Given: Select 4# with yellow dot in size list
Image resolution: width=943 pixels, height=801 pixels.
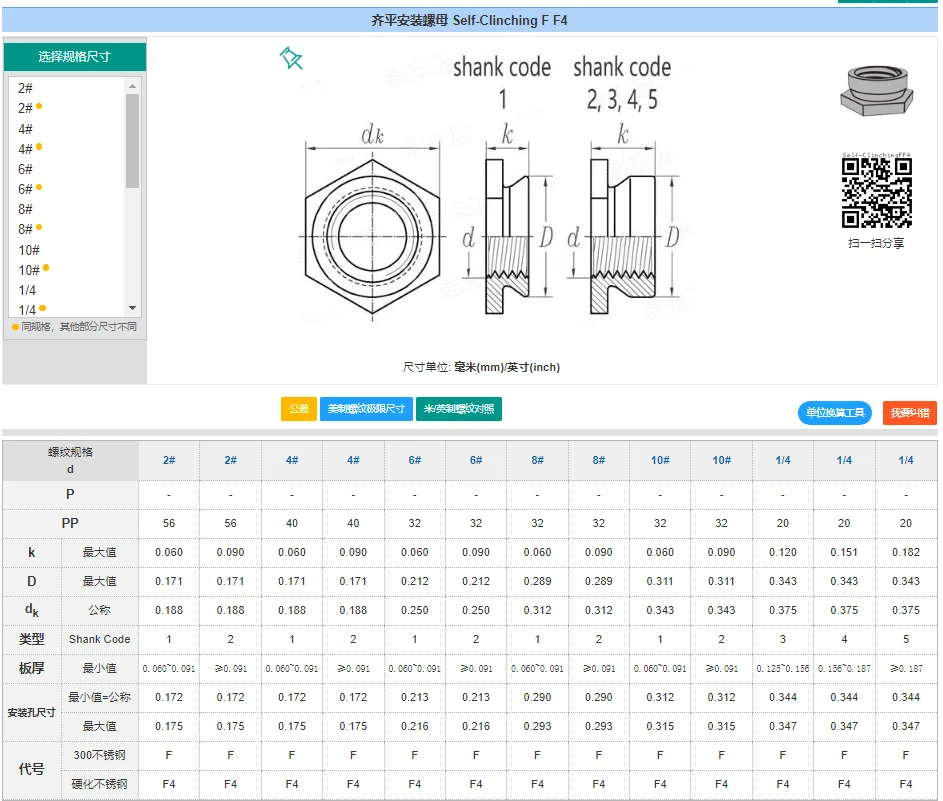Looking at the screenshot, I should pos(26,149).
